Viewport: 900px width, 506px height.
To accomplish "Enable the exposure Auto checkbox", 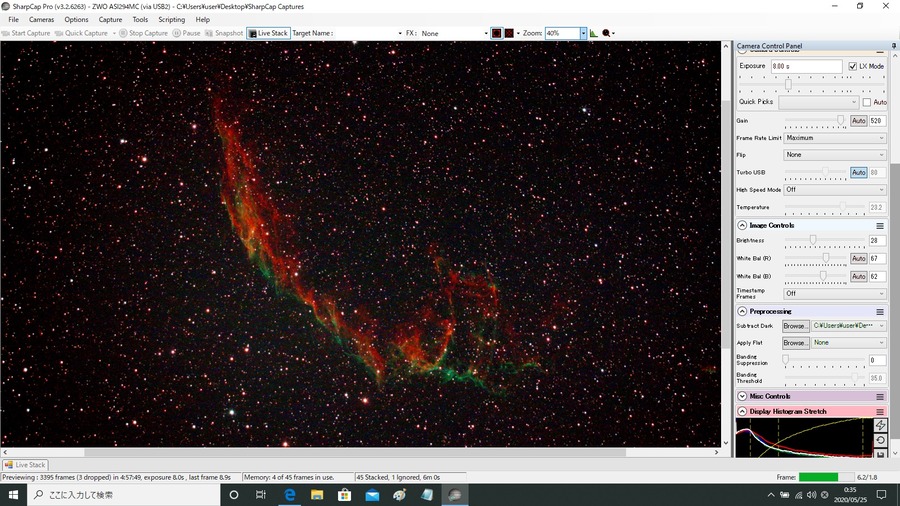I will 867,102.
